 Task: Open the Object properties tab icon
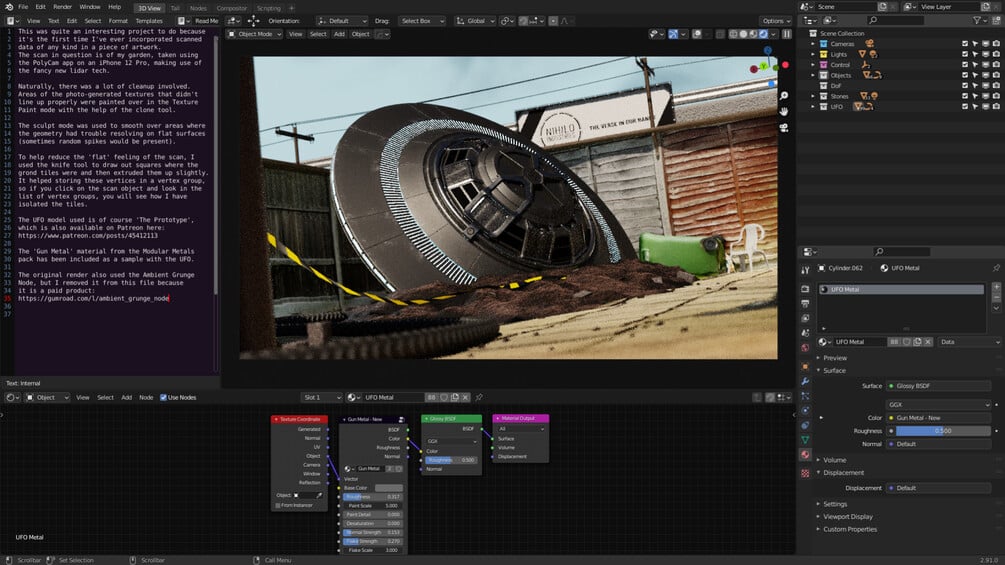(805, 366)
